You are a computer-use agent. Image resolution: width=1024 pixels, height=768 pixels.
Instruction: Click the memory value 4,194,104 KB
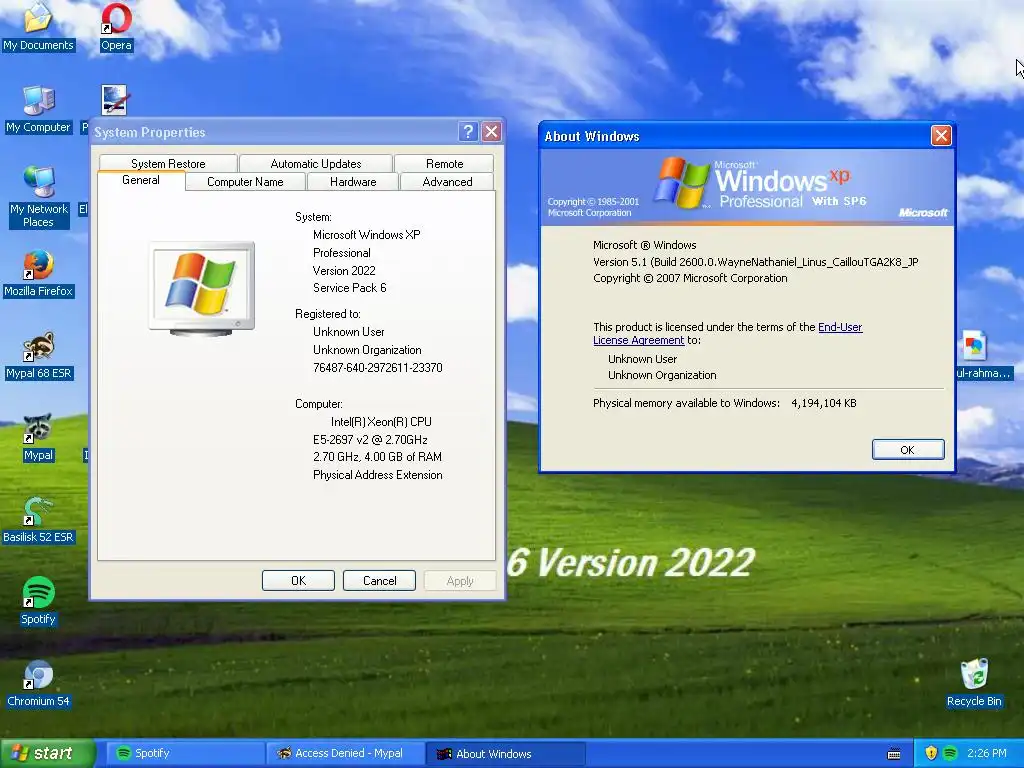(x=824, y=403)
